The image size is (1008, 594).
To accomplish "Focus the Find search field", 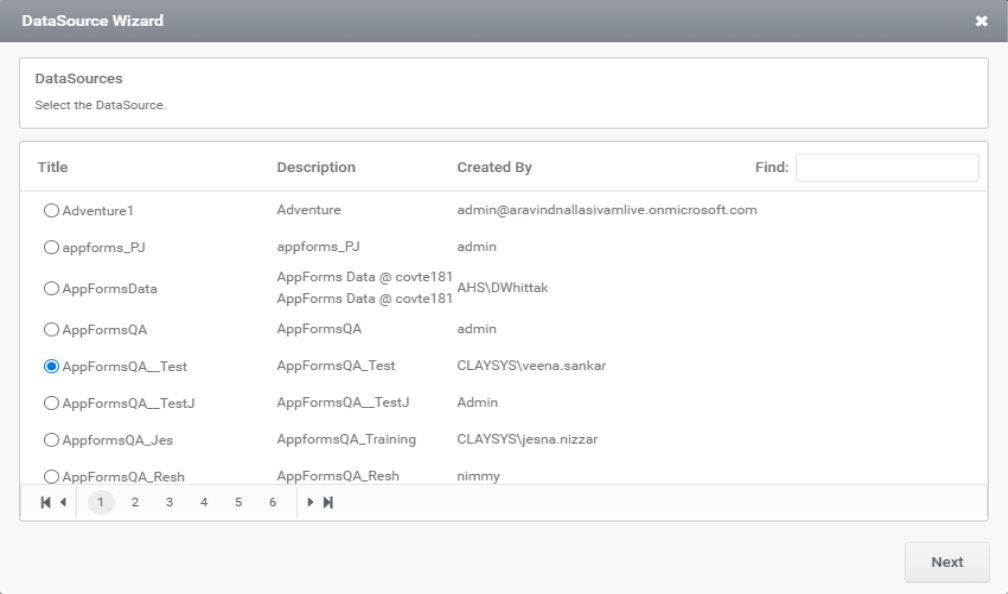I will pos(886,168).
